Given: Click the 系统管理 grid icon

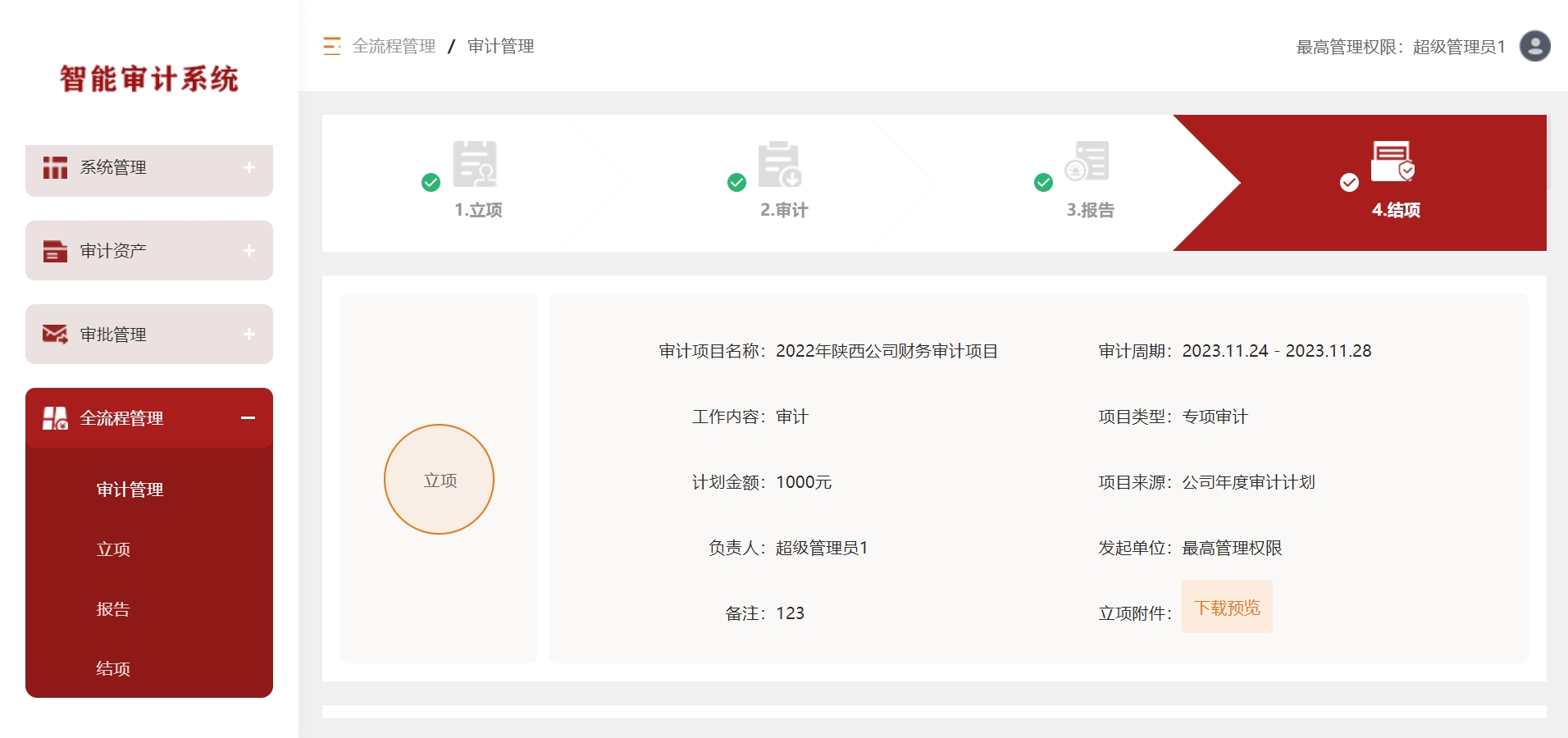Looking at the screenshot, I should [x=55, y=167].
